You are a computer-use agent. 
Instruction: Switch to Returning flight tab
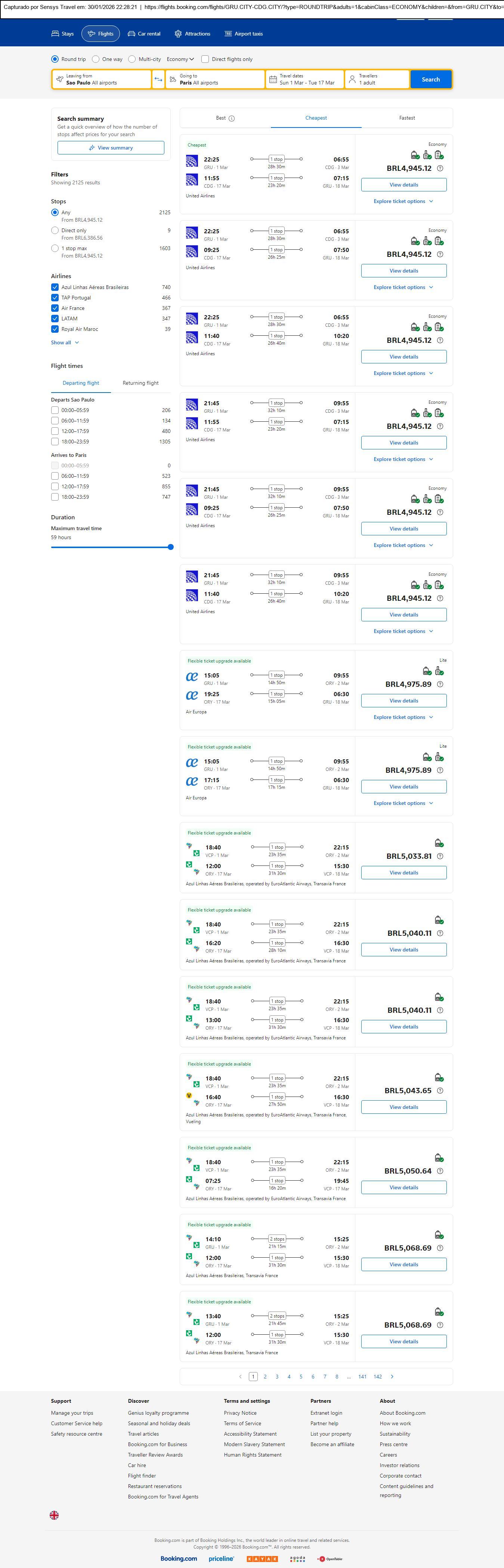[140, 383]
